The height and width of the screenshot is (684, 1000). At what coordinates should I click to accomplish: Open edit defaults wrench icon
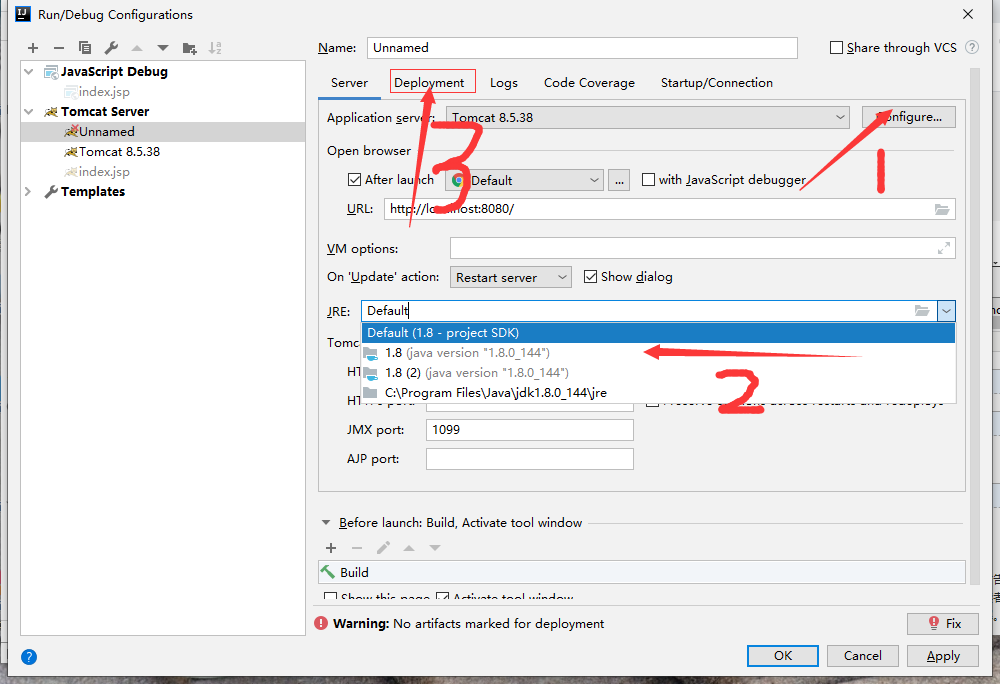pyautogui.click(x=111, y=48)
